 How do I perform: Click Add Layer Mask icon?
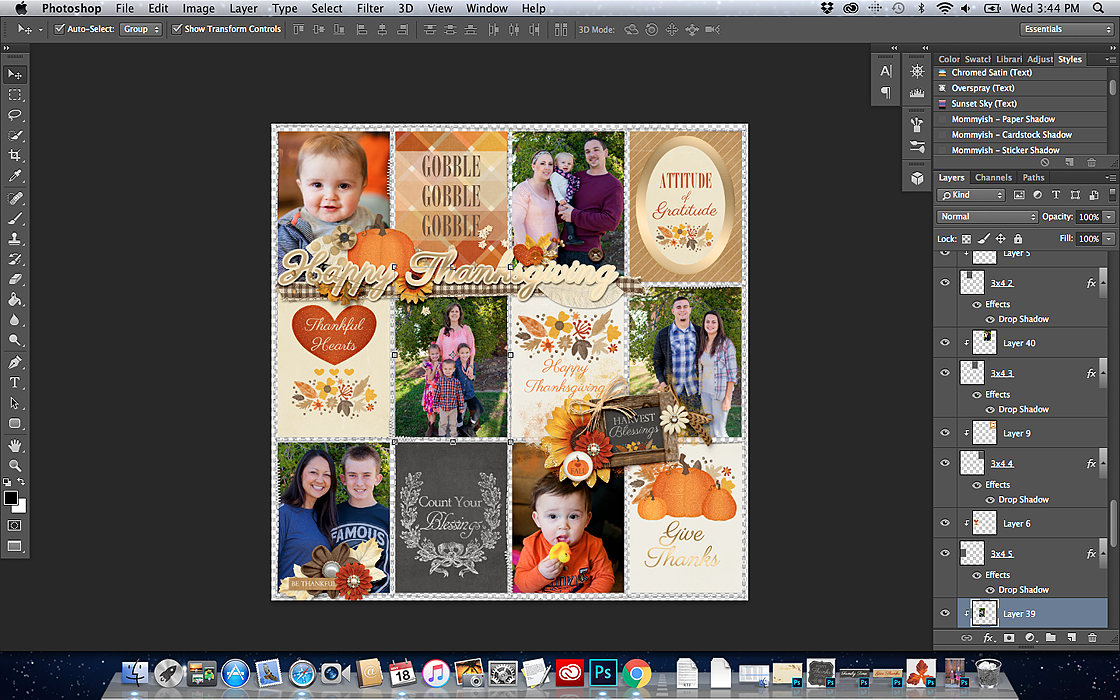1009,637
